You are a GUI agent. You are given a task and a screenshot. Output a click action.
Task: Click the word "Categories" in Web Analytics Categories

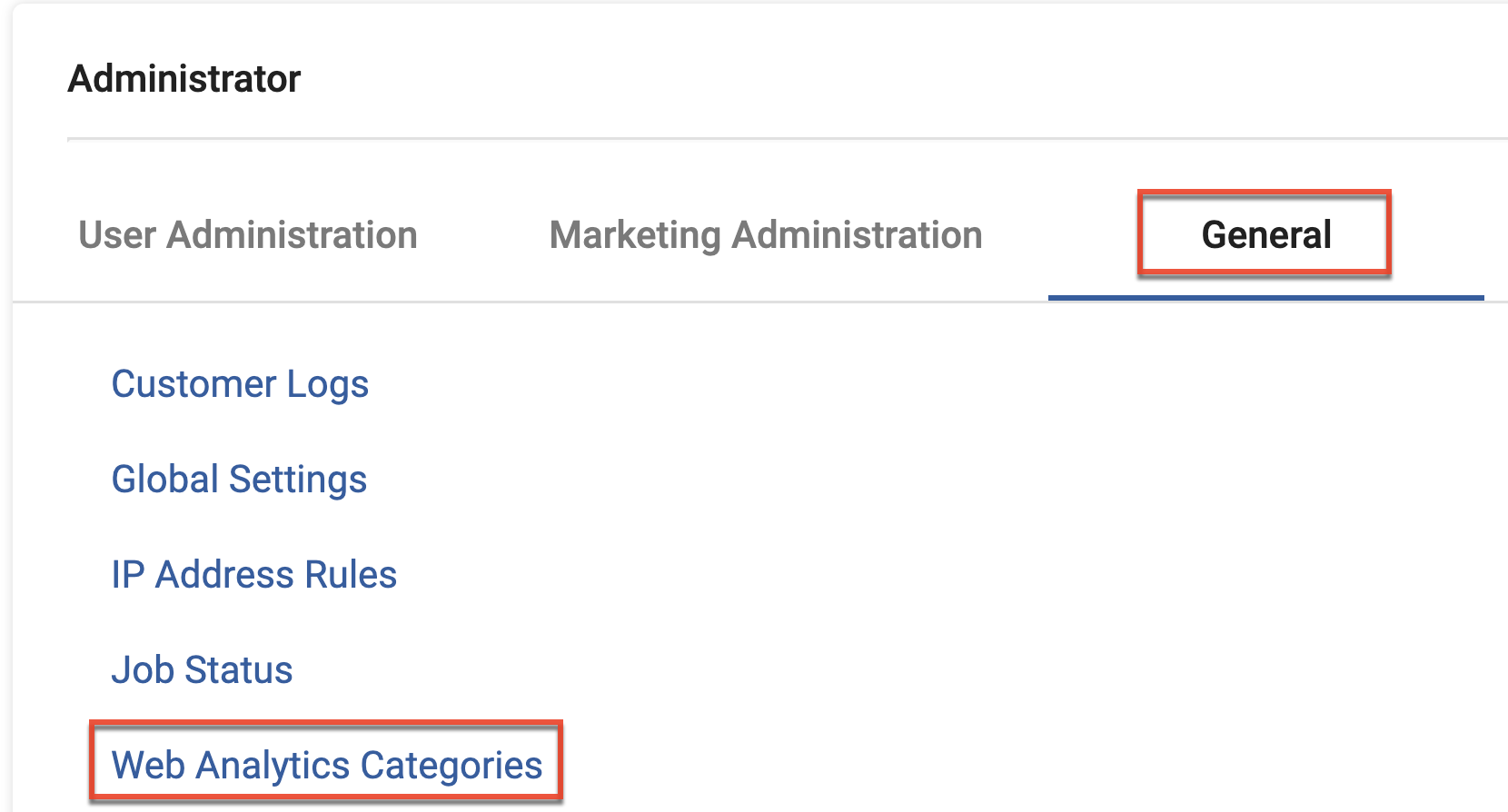pyautogui.click(x=451, y=765)
